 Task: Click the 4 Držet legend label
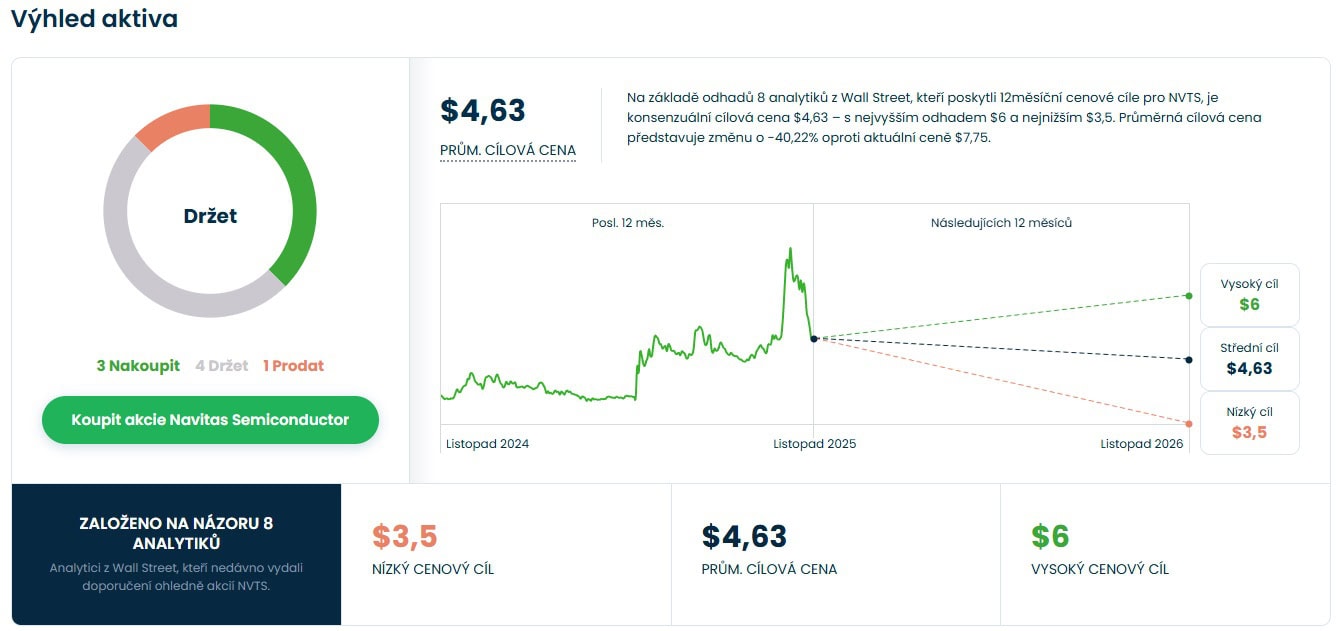coord(221,366)
